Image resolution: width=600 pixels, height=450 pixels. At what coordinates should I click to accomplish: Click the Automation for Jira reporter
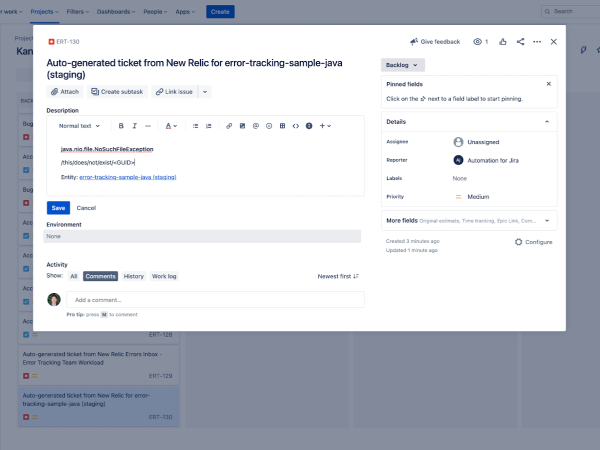point(486,160)
